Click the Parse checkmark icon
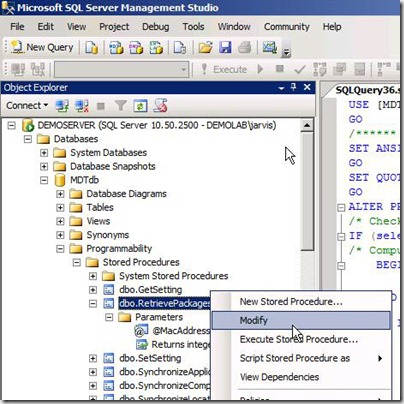404x404 pixels. pyautogui.click(x=300, y=69)
